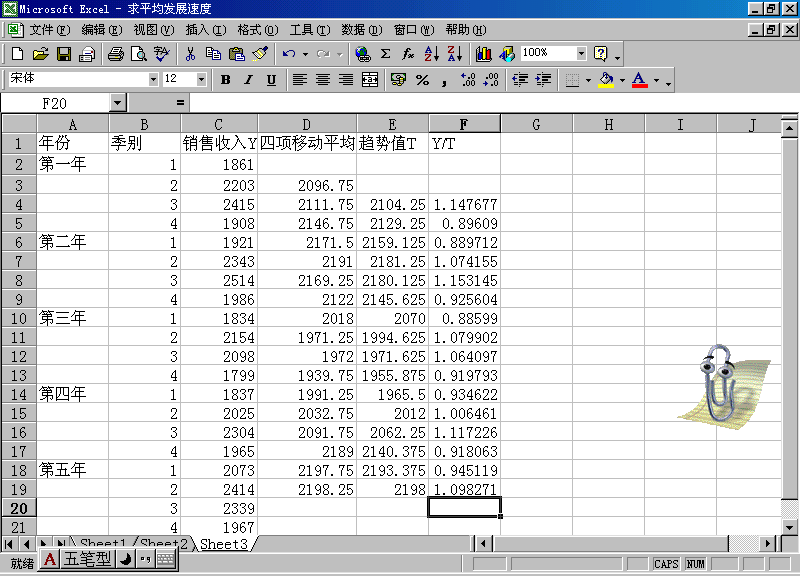The image size is (800, 576).
Task: Select row 10 header
Action: 18,318
